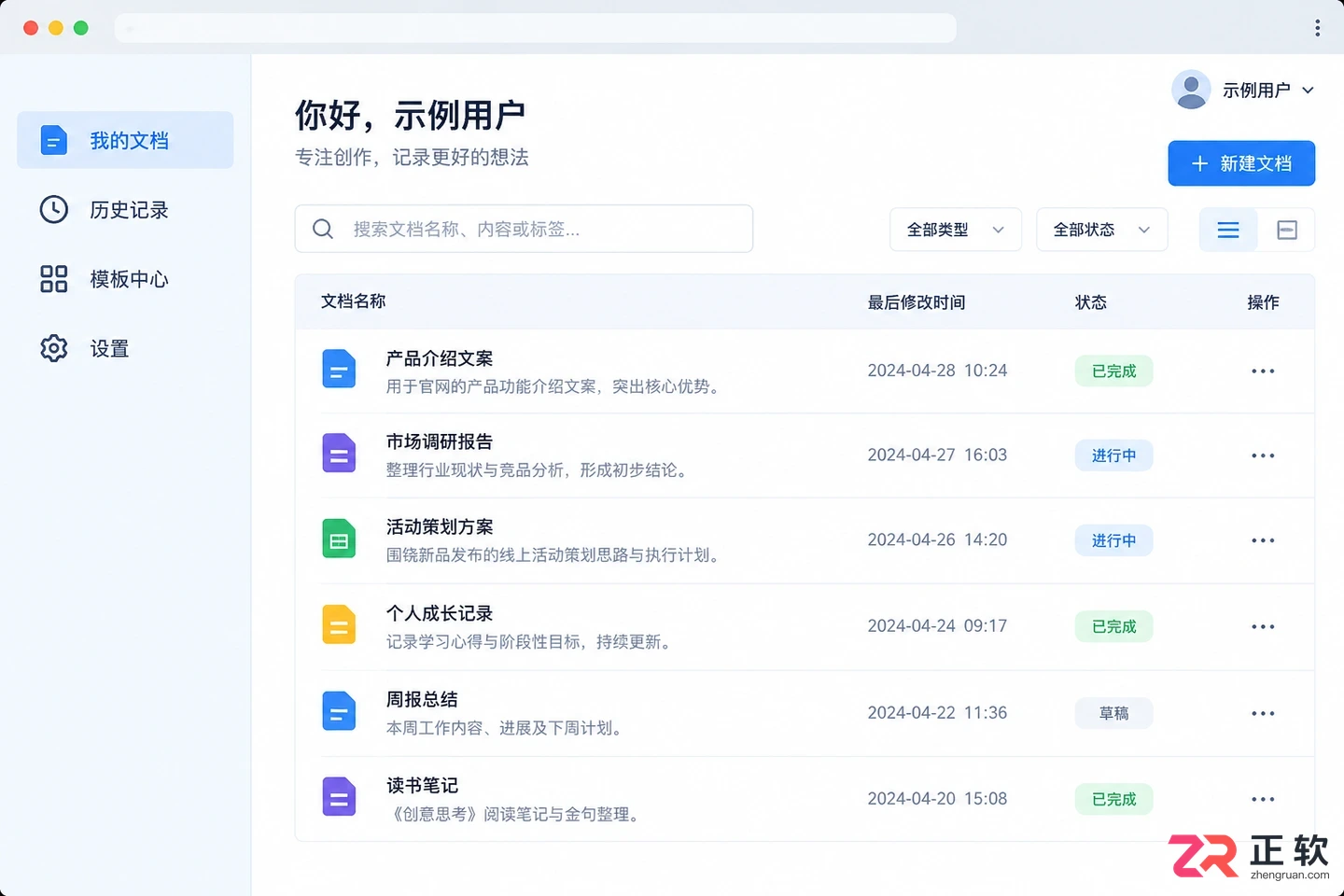
Task: Select 我的文档 in the sidebar
Action: 125,140
